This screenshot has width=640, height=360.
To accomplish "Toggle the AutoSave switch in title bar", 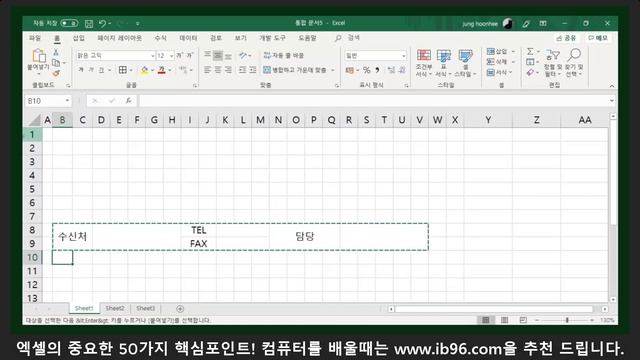I will coord(69,23).
